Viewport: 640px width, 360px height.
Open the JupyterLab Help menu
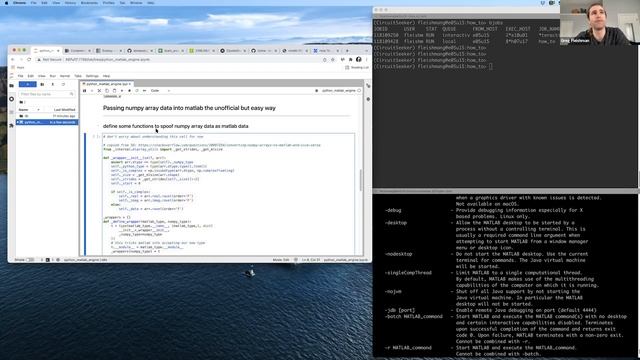pos(107,76)
